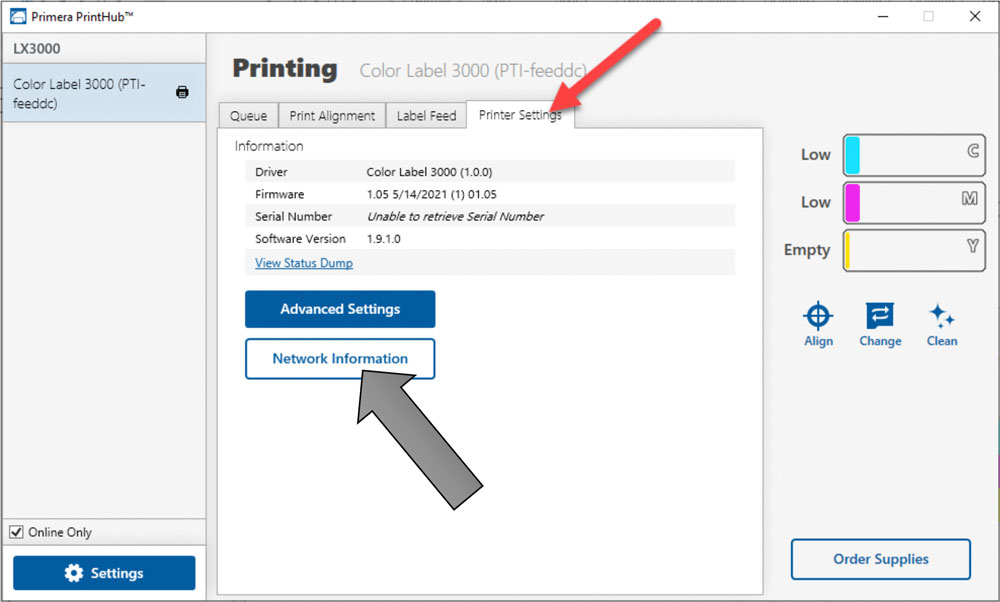
Task: Click the Unable to retrieve Serial Number text
Action: 455,217
